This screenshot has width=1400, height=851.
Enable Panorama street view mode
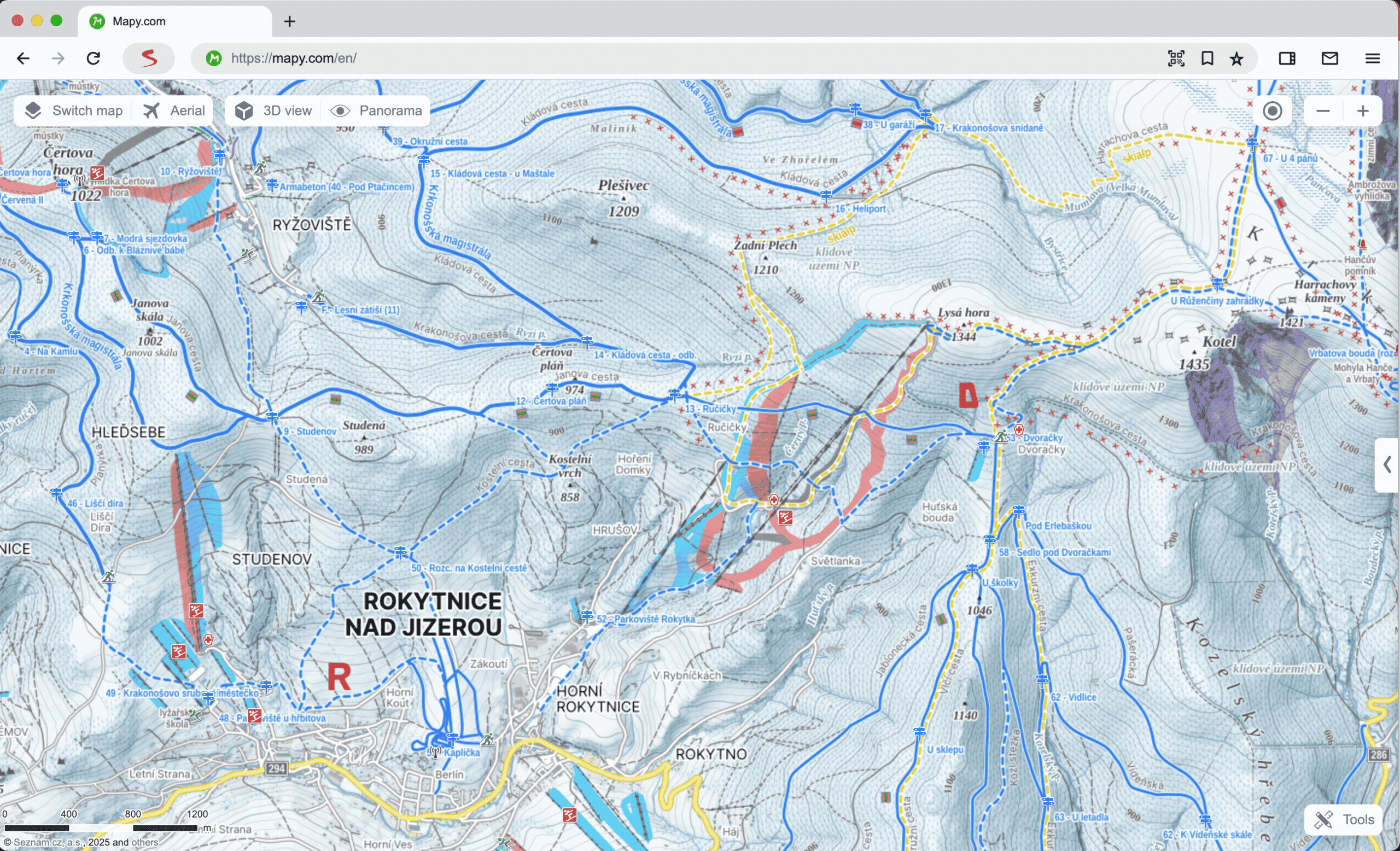[x=377, y=111]
